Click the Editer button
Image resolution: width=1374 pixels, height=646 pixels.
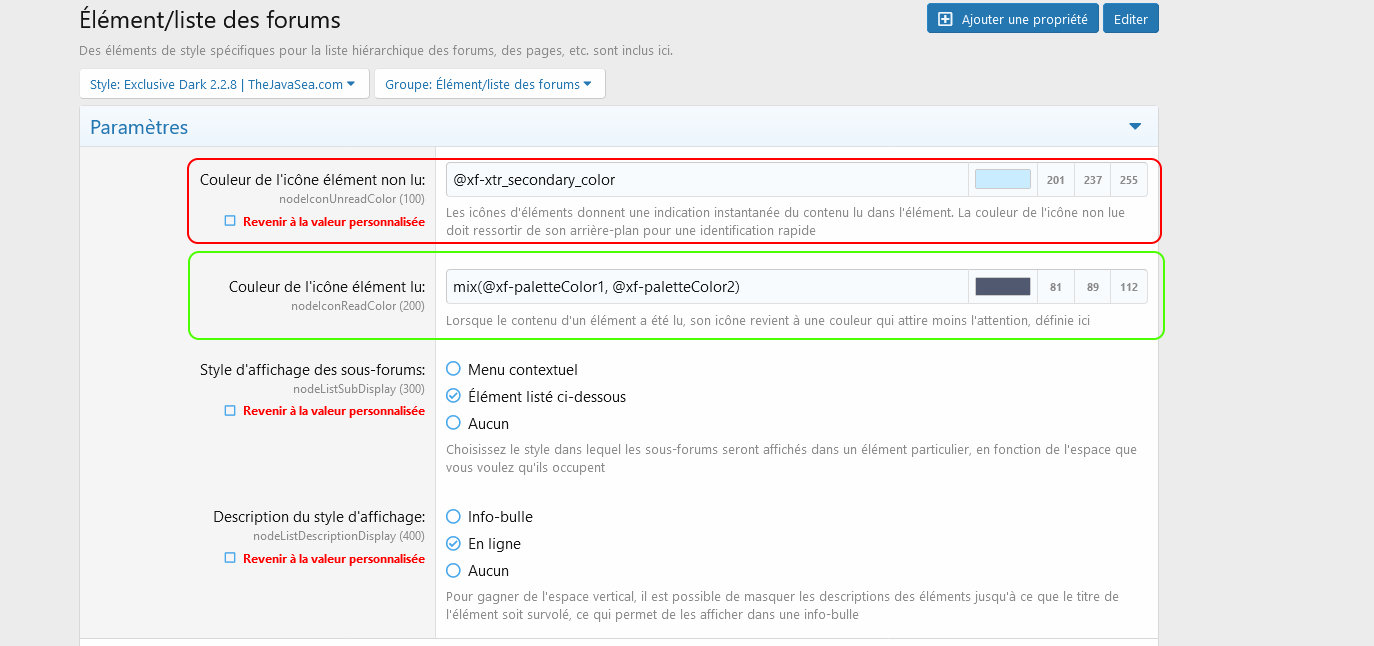[1130, 19]
